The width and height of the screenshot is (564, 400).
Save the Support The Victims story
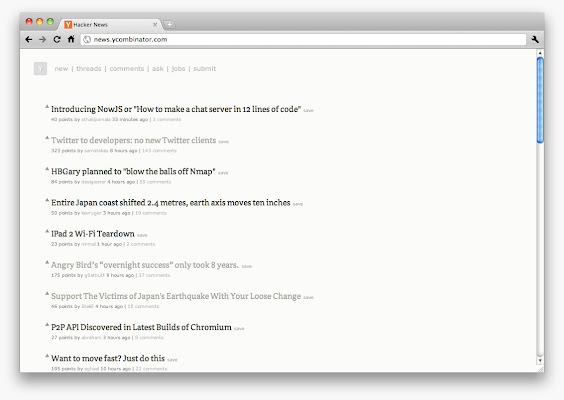tap(309, 297)
